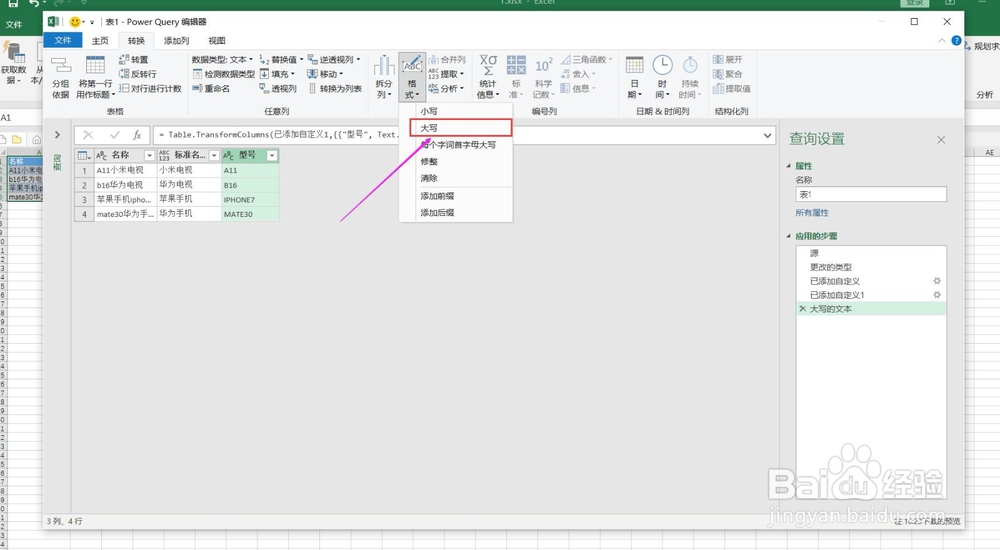Click 提取值 (Extract Values)
This screenshot has height=550, width=1000.
[732, 89]
